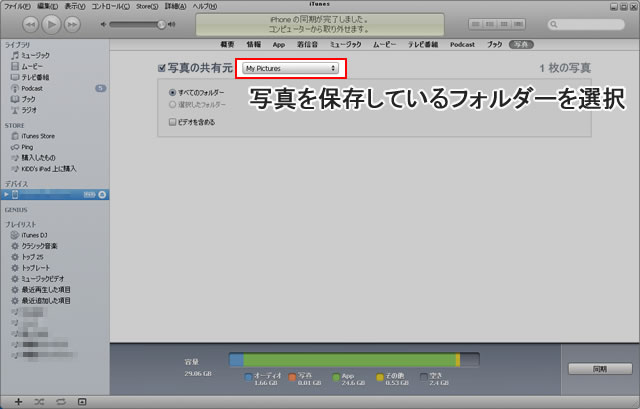Switch to the 情報 tab
Screen dimensions: 640x409
click(253, 44)
